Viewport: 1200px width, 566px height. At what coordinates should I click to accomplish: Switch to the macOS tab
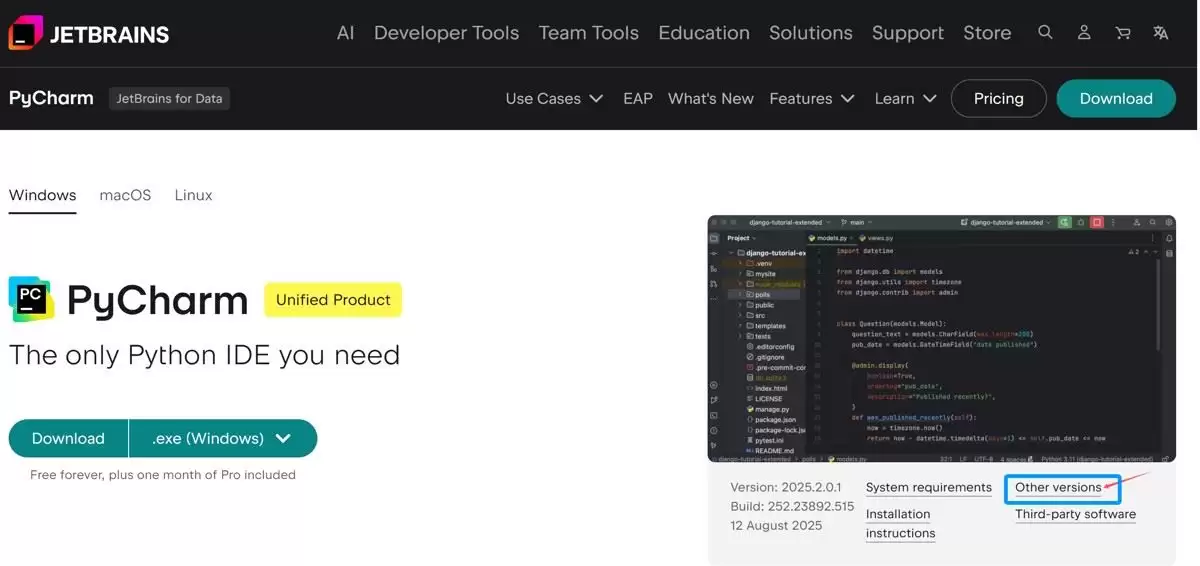pyautogui.click(x=125, y=195)
